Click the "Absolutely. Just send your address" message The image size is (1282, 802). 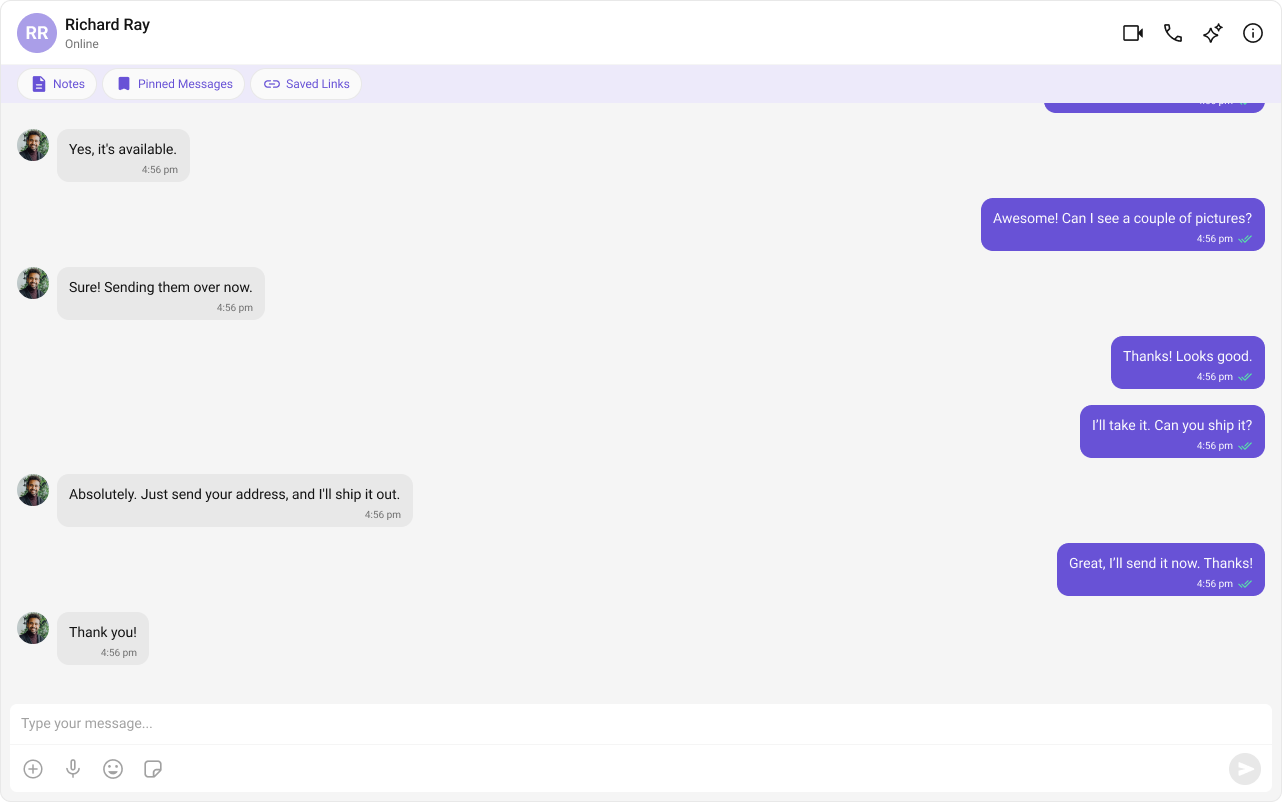tap(235, 500)
